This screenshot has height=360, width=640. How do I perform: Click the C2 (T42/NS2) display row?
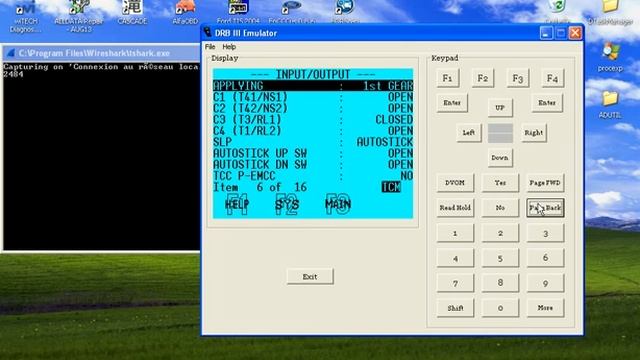tap(313, 108)
